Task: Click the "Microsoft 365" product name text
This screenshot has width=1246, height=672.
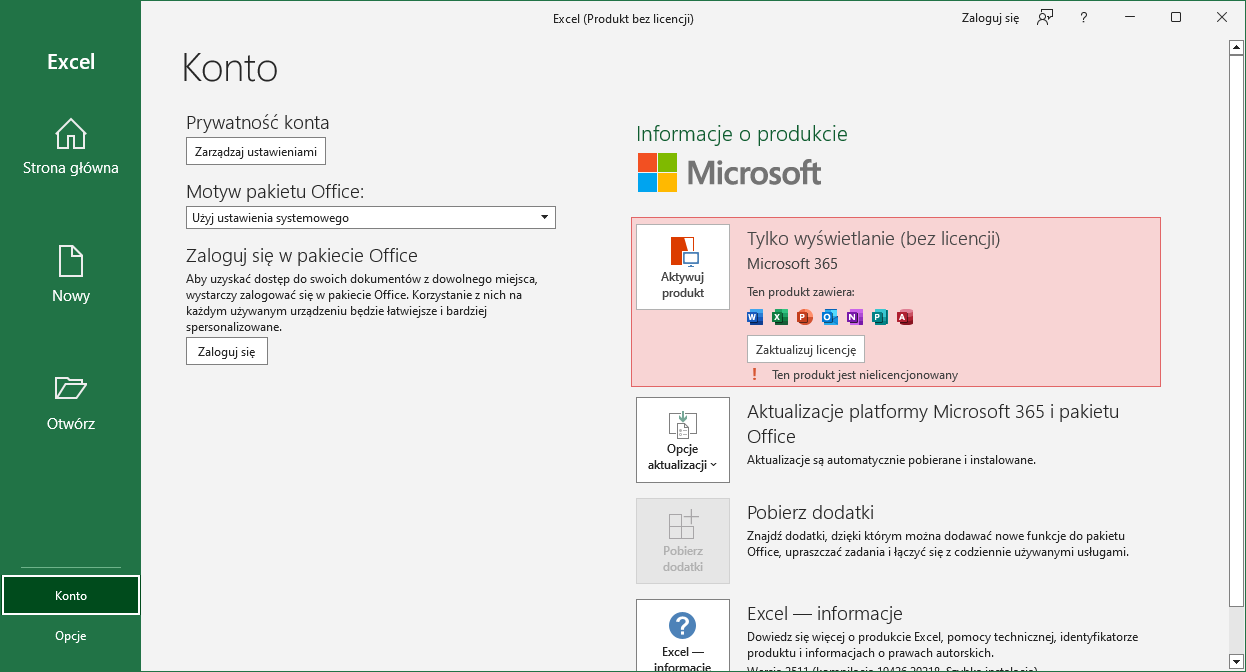Action: pos(792,264)
